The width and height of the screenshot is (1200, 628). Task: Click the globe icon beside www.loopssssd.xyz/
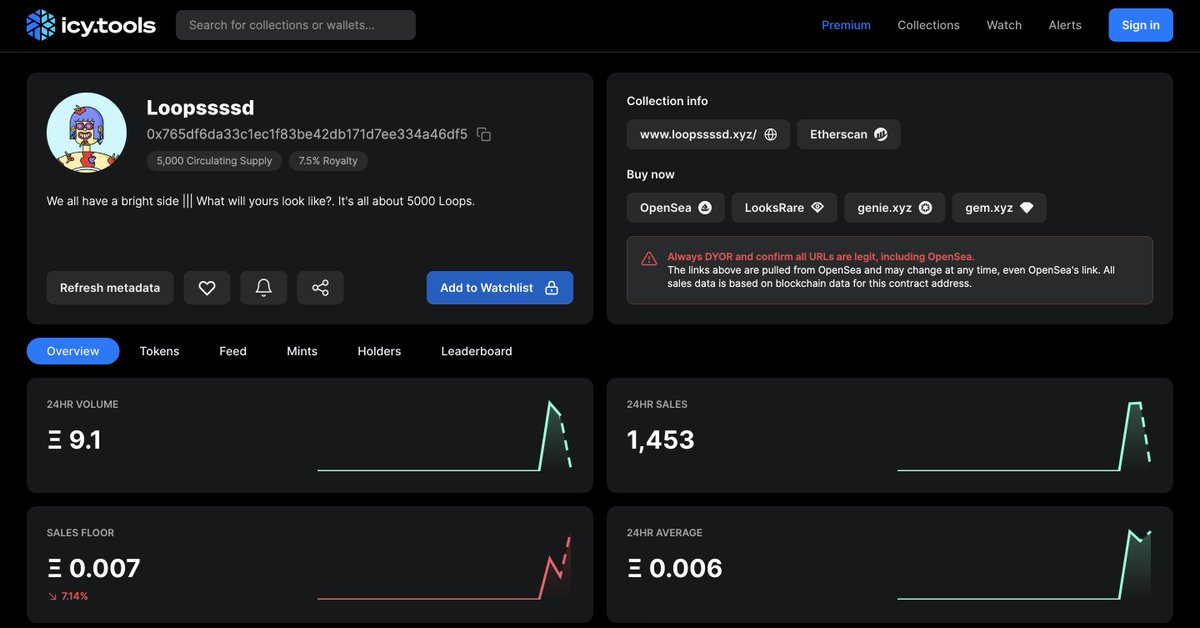(x=770, y=134)
